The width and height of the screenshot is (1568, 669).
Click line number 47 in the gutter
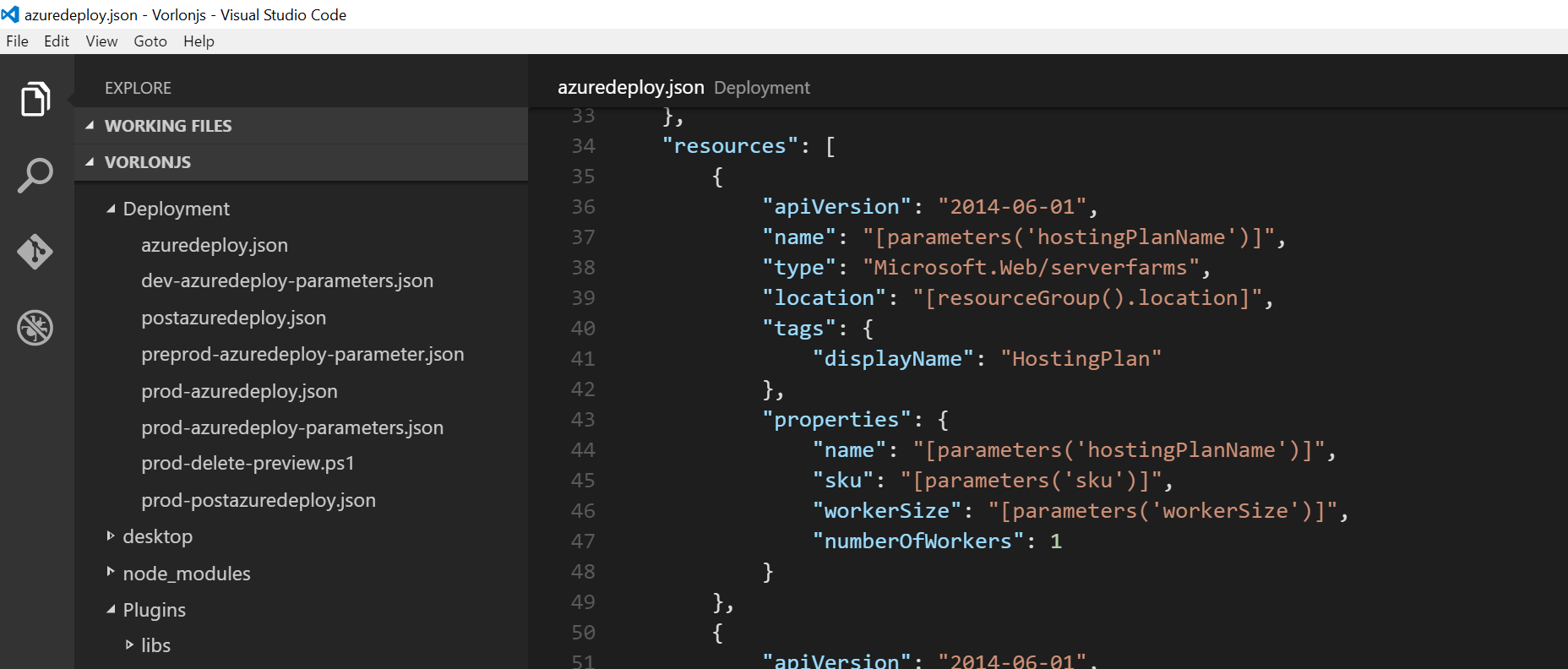[x=583, y=541]
